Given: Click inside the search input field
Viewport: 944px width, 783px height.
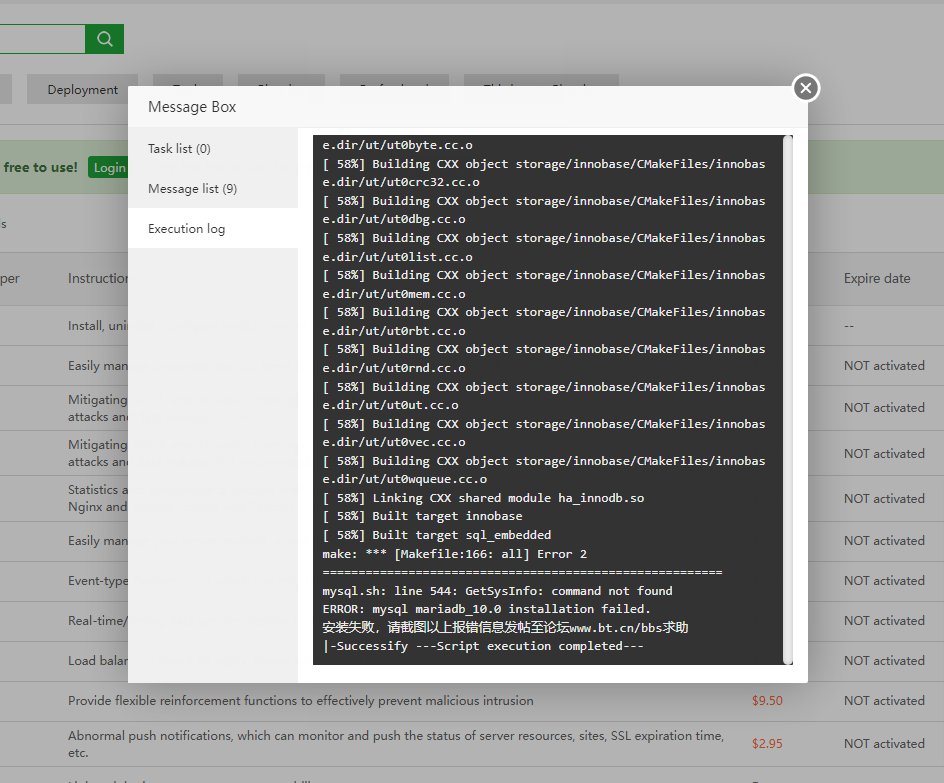Looking at the screenshot, I should 40,39.
